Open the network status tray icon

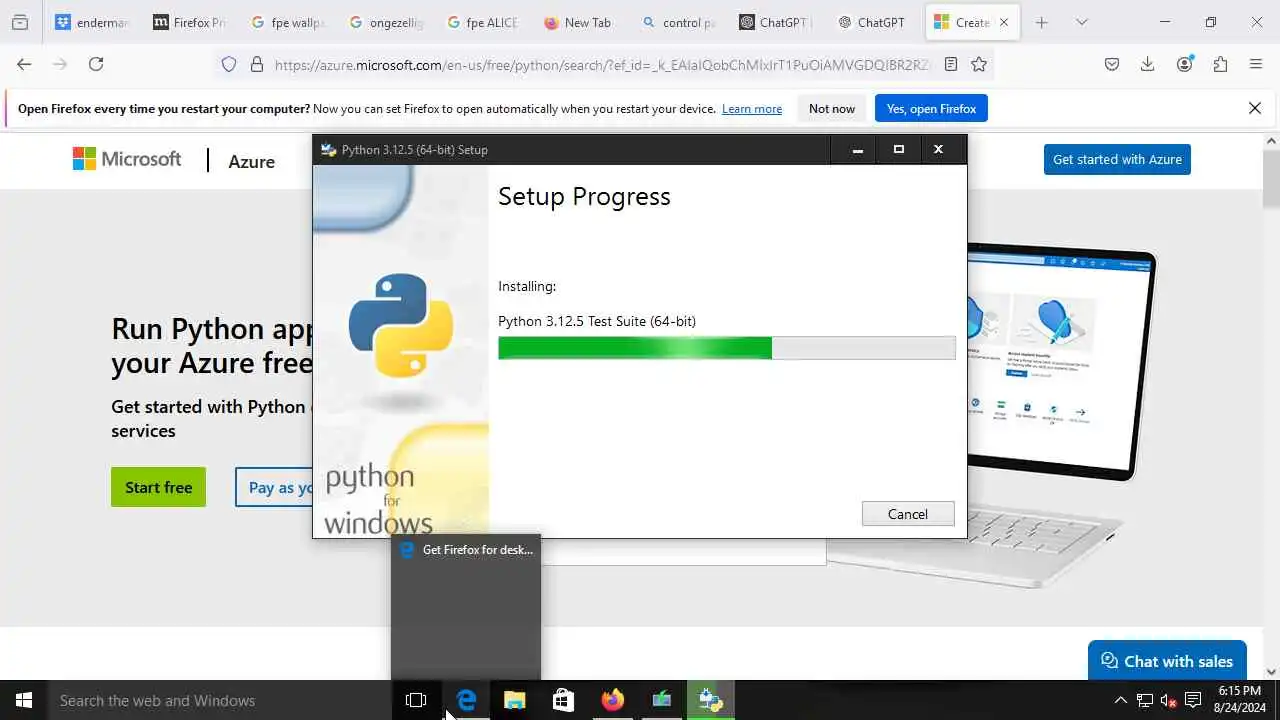pos(1145,700)
